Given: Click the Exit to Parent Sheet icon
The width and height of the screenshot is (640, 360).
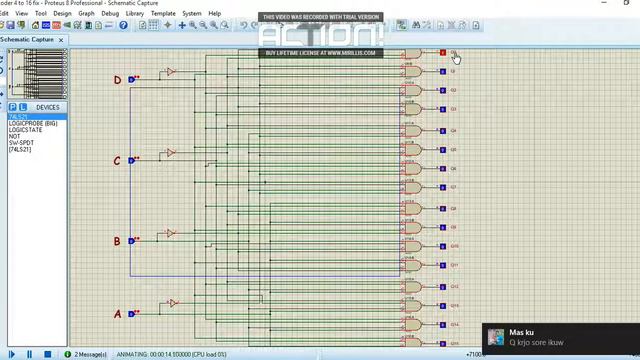Looking at the screenshot, I should click(462, 25).
